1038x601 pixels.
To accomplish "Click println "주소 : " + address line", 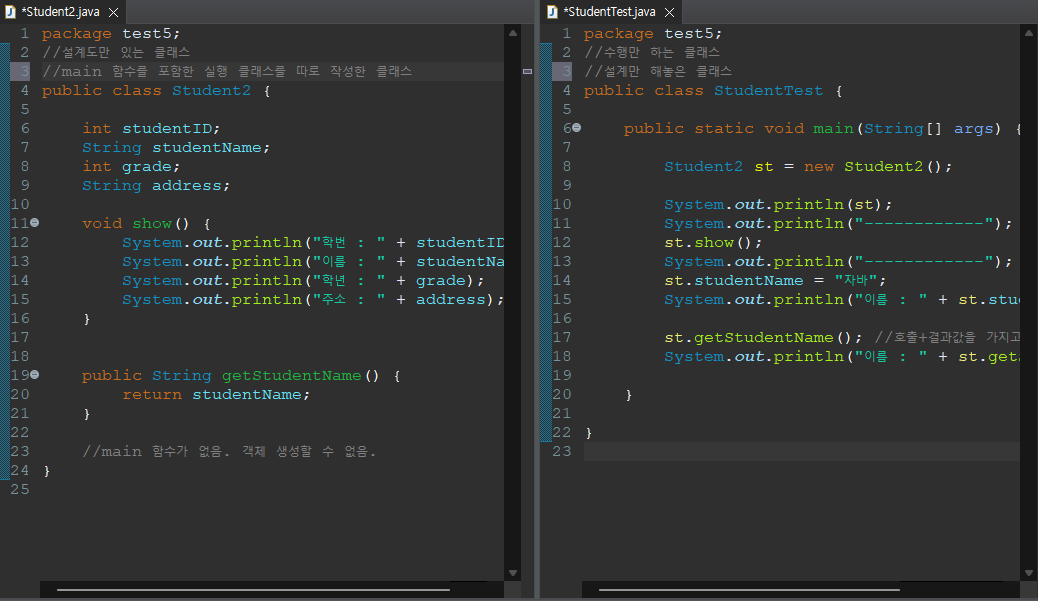I will tap(312, 300).
